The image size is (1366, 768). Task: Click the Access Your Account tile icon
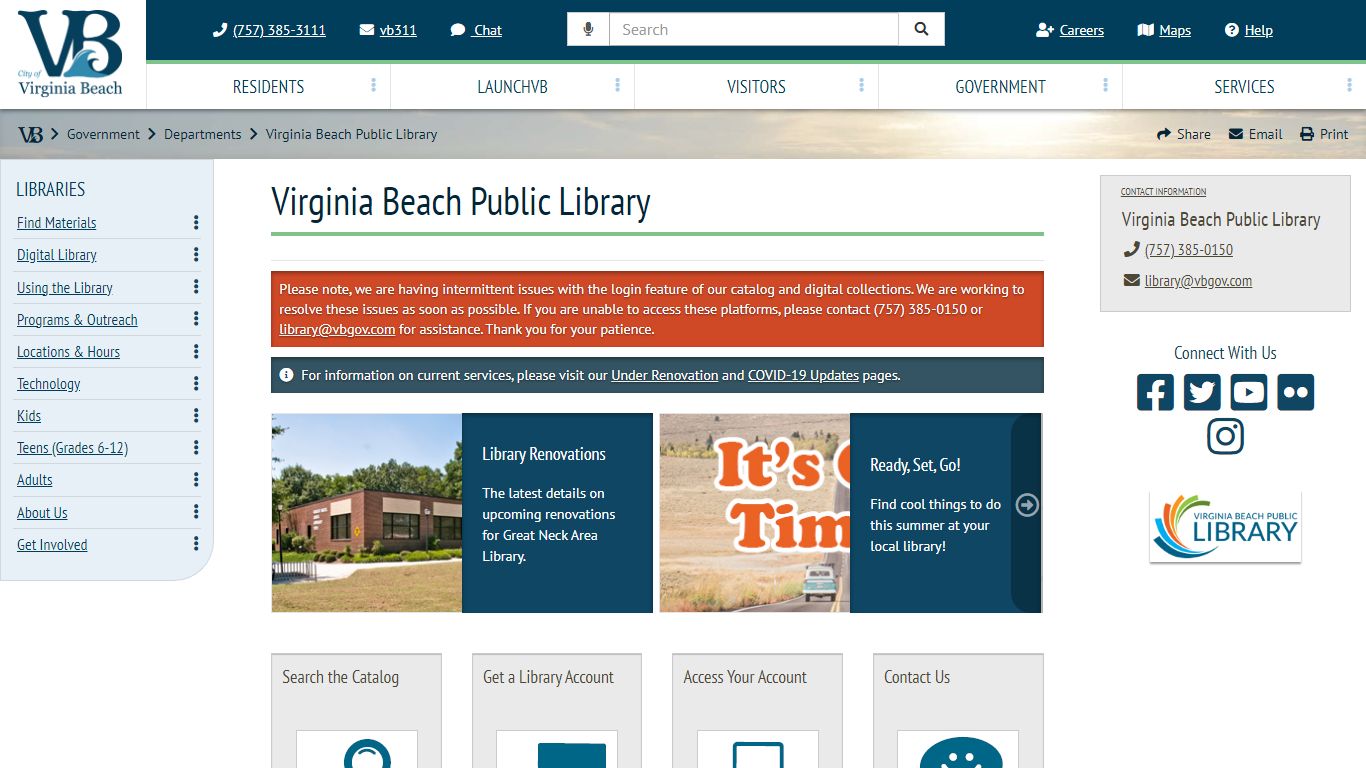758,750
